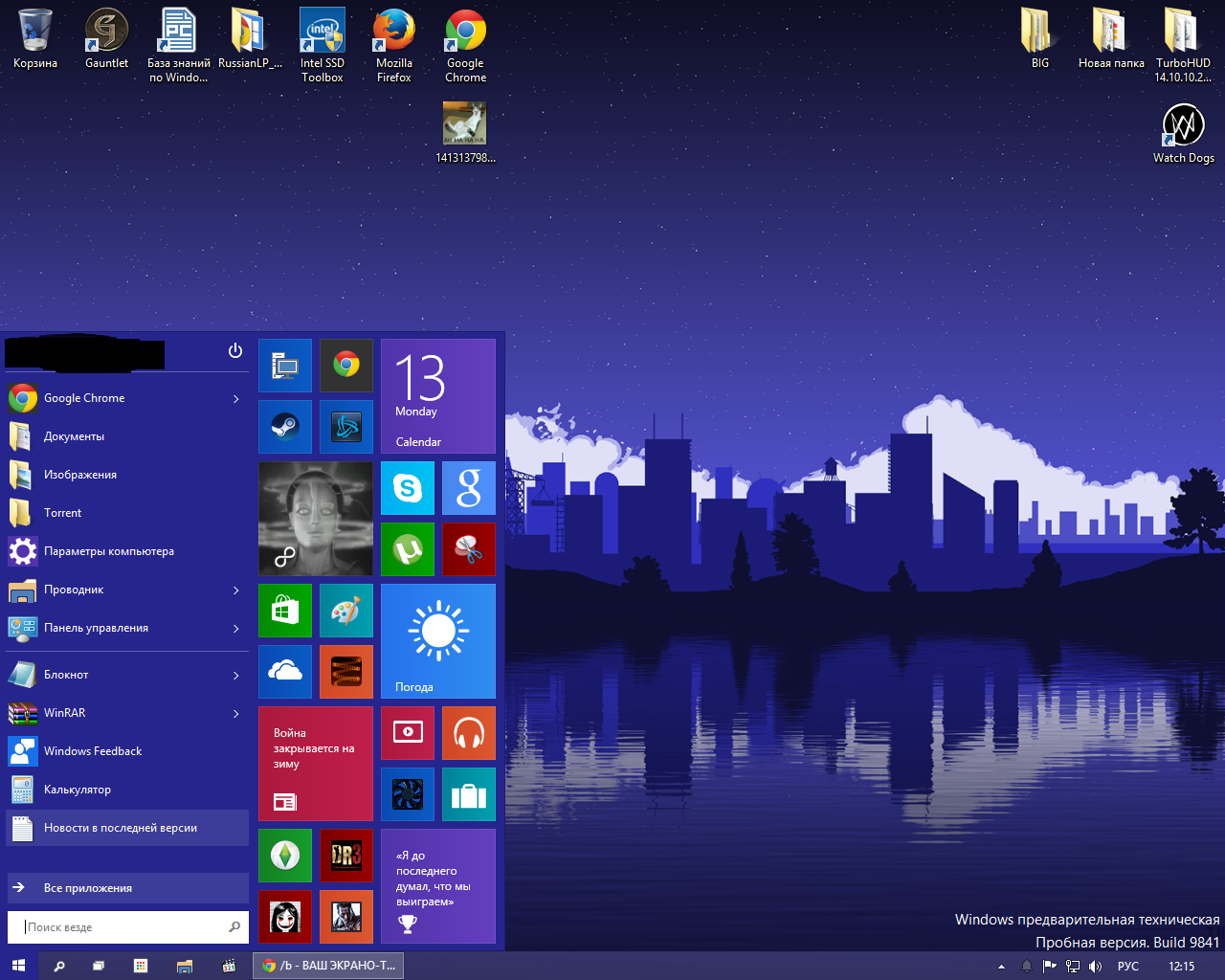The image size is (1225, 980).
Task: Click the Поиск везде search field
Action: [120, 927]
